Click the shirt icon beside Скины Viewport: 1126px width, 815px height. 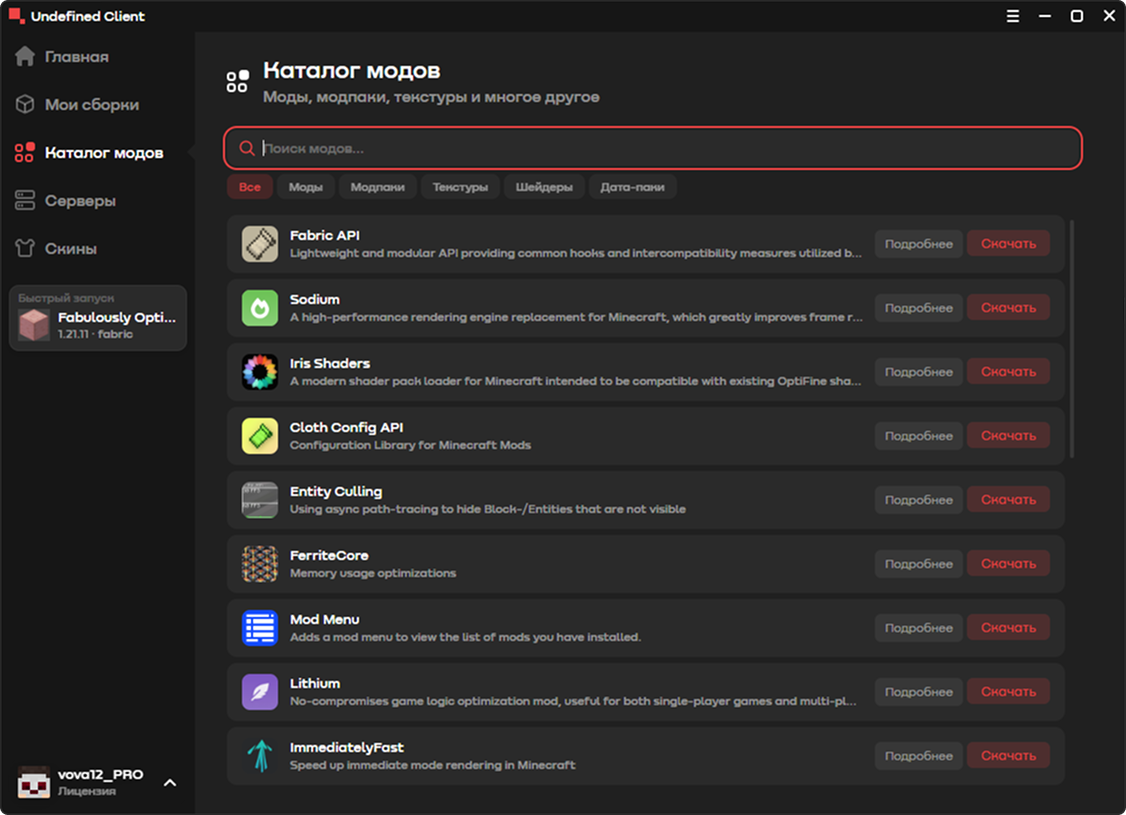(x=25, y=248)
